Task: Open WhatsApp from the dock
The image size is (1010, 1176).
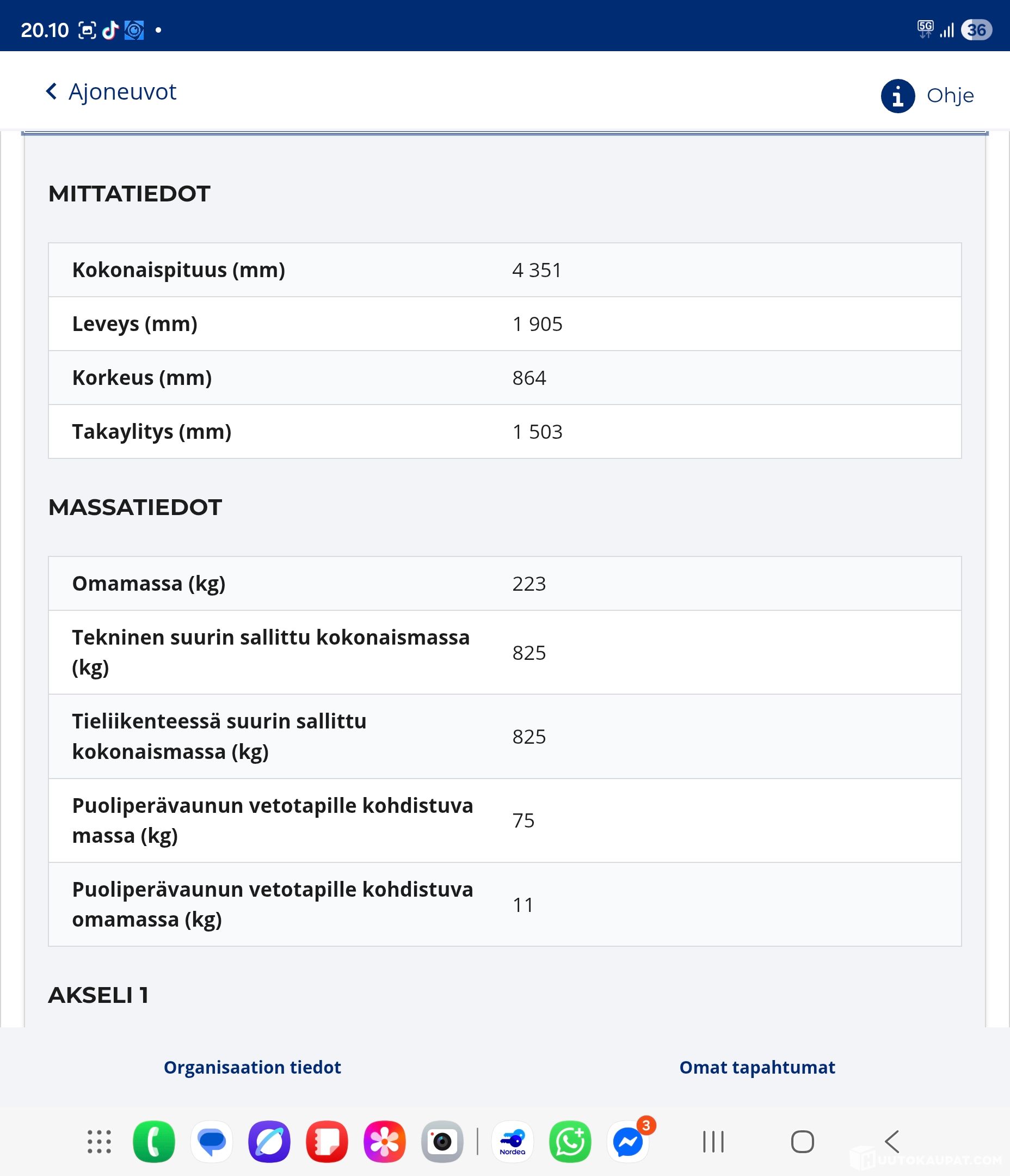Action: [570, 1141]
